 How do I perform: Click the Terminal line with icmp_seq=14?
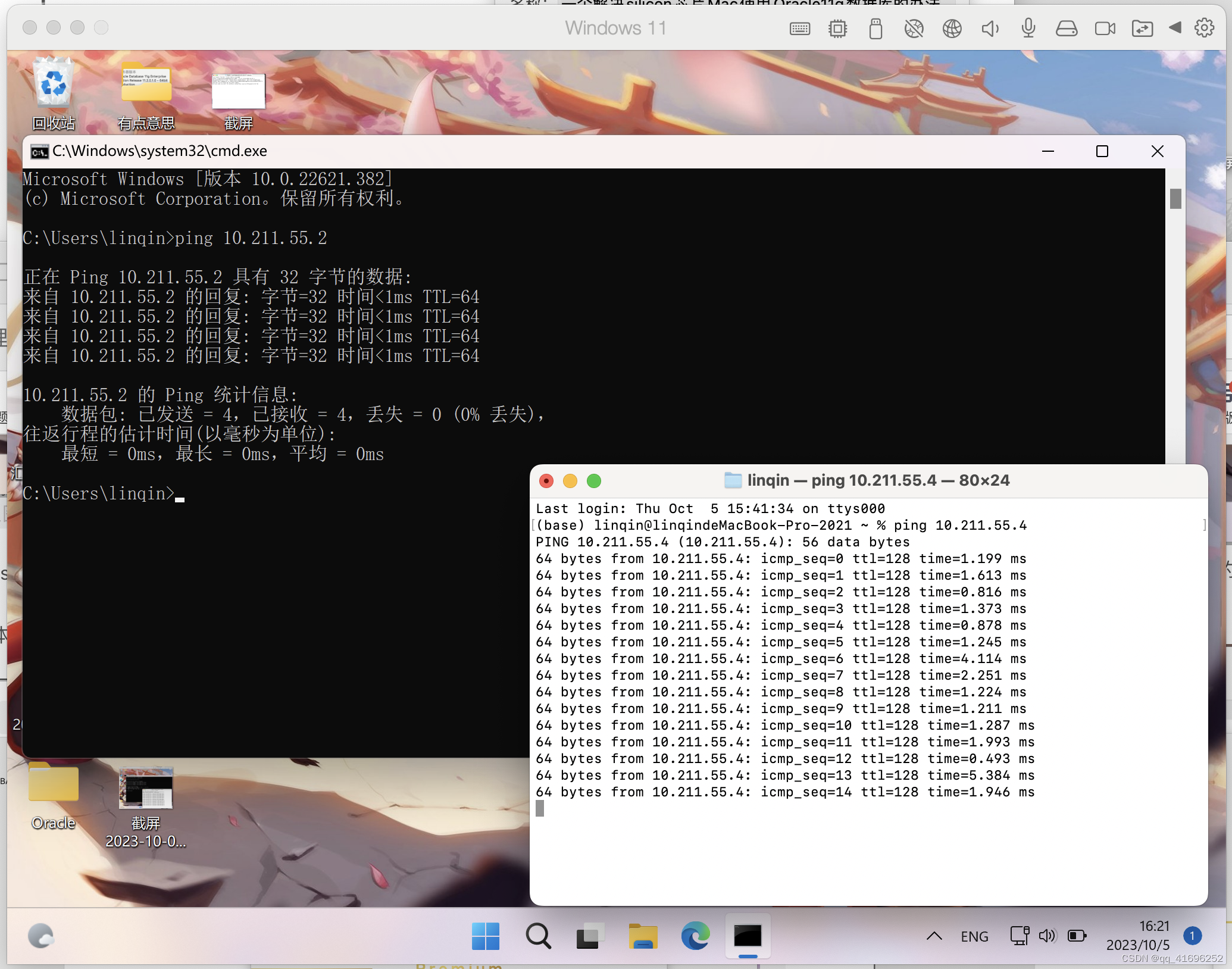pyautogui.click(x=785, y=792)
